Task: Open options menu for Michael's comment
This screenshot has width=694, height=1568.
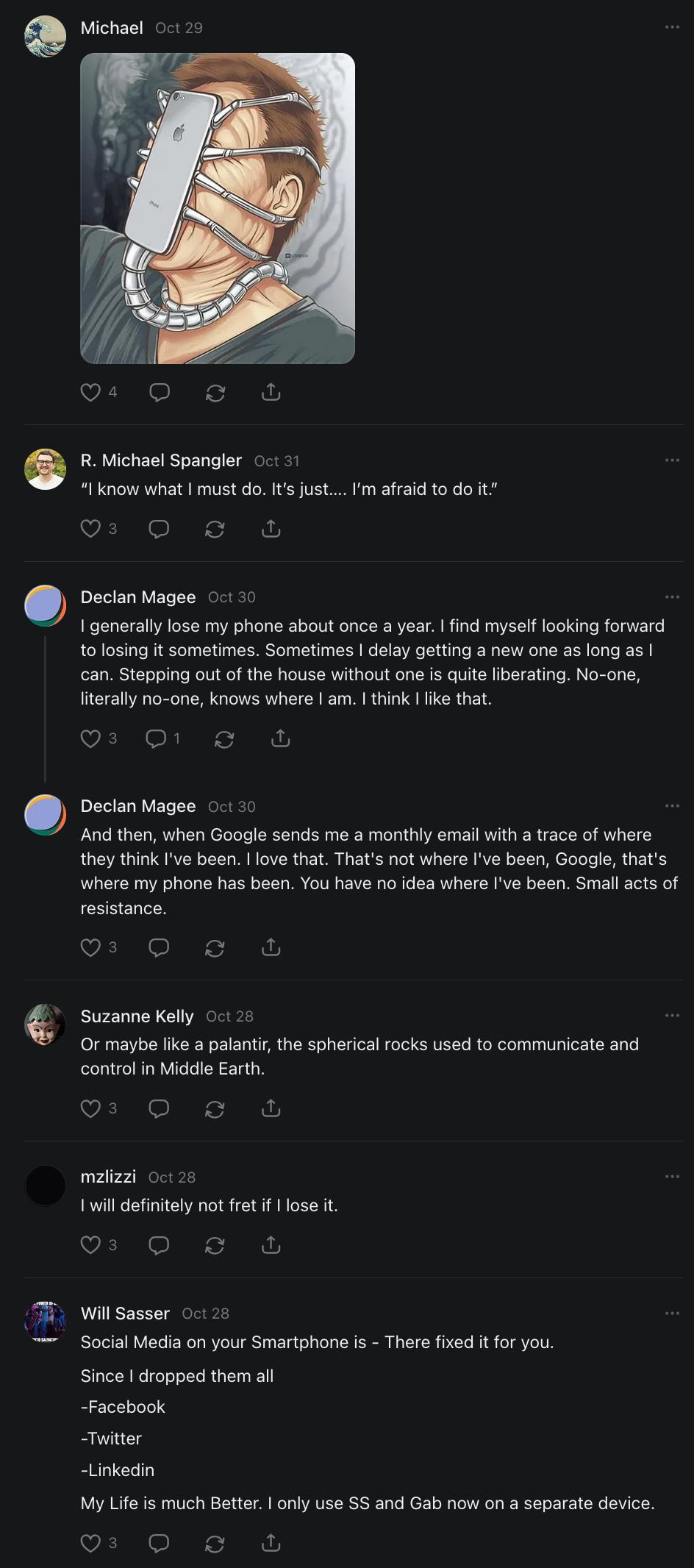Action: (672, 27)
